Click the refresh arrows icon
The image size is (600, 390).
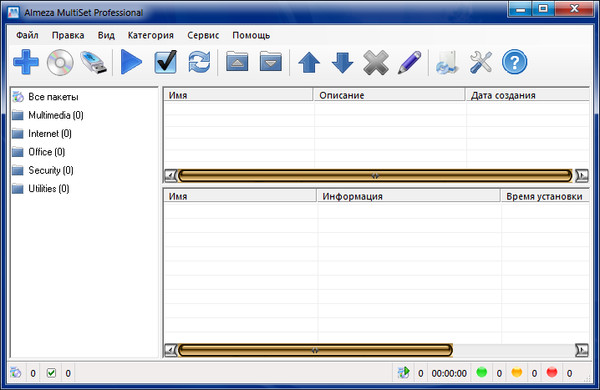[199, 62]
